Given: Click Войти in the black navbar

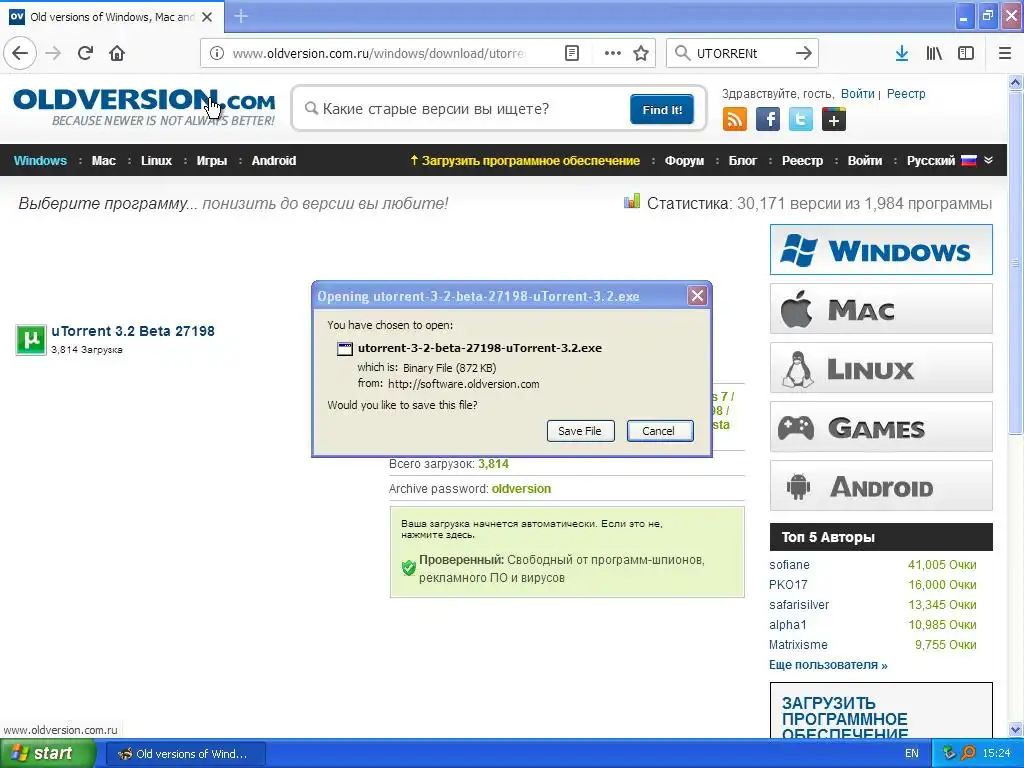Looking at the screenshot, I should pos(865,161).
